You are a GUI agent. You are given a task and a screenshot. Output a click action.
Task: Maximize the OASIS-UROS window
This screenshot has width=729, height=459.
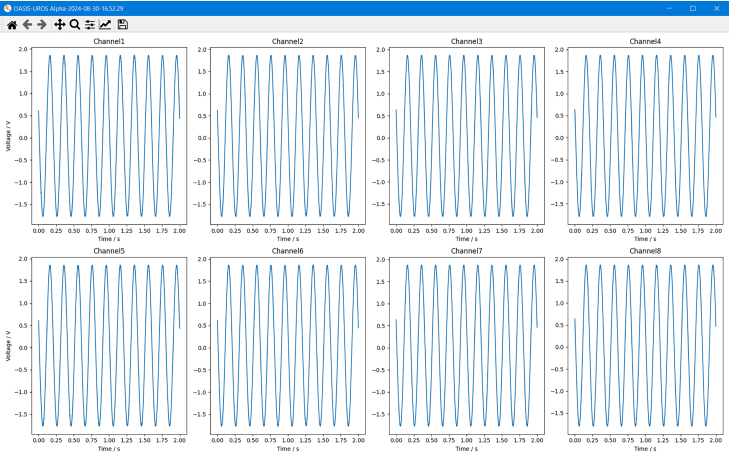(x=693, y=8)
